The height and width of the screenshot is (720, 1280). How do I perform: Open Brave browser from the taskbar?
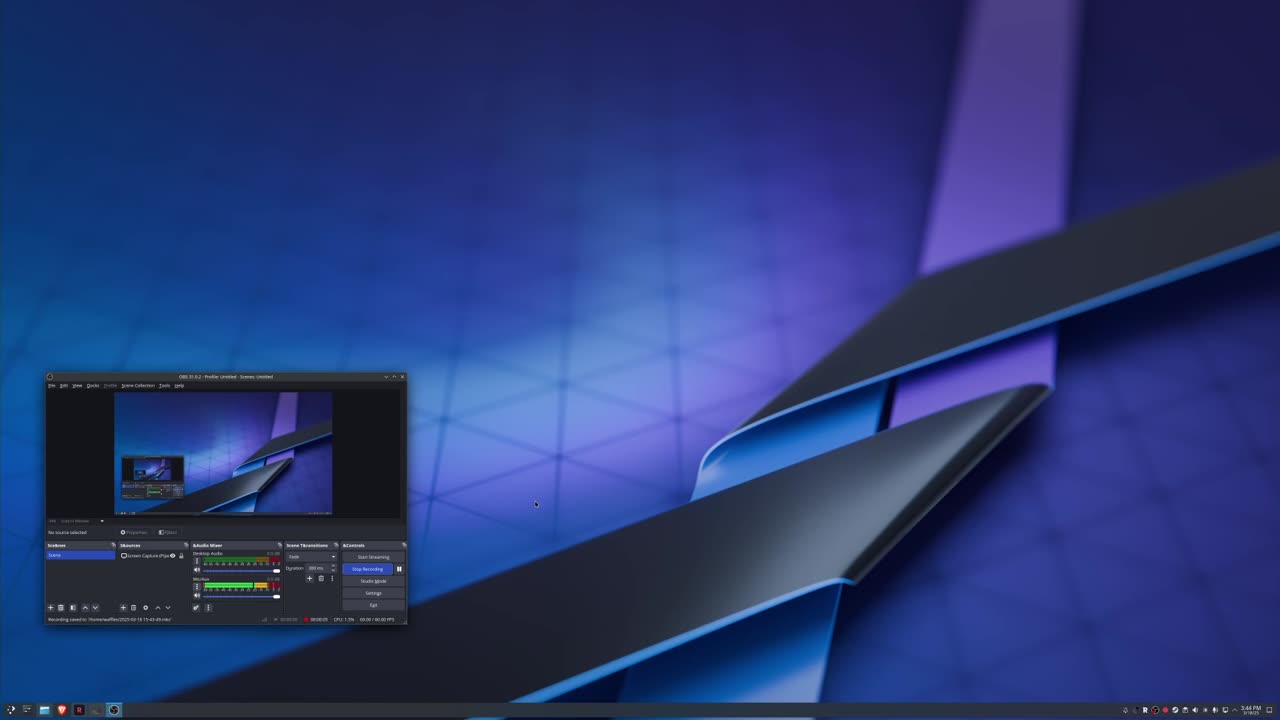tap(62, 710)
